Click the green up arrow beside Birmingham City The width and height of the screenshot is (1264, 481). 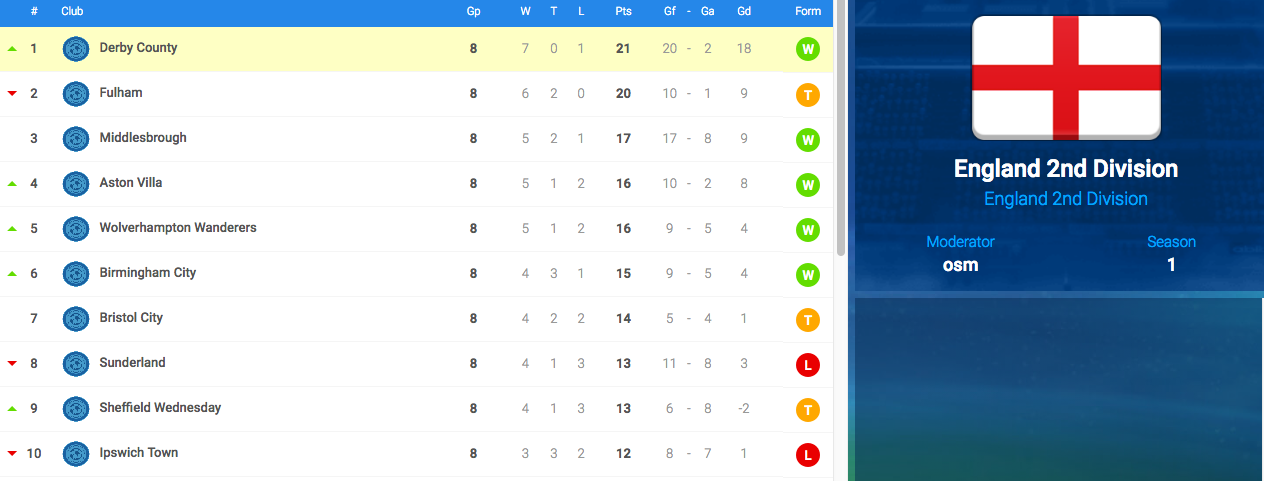tap(12, 273)
